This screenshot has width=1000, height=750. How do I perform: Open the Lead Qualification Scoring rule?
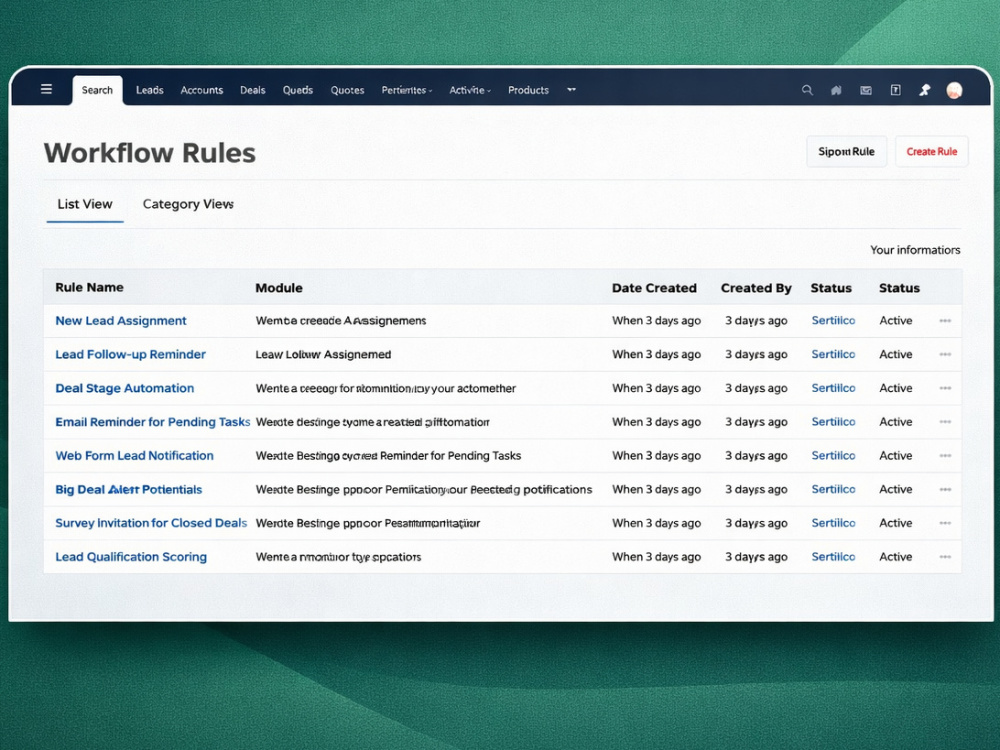click(131, 557)
